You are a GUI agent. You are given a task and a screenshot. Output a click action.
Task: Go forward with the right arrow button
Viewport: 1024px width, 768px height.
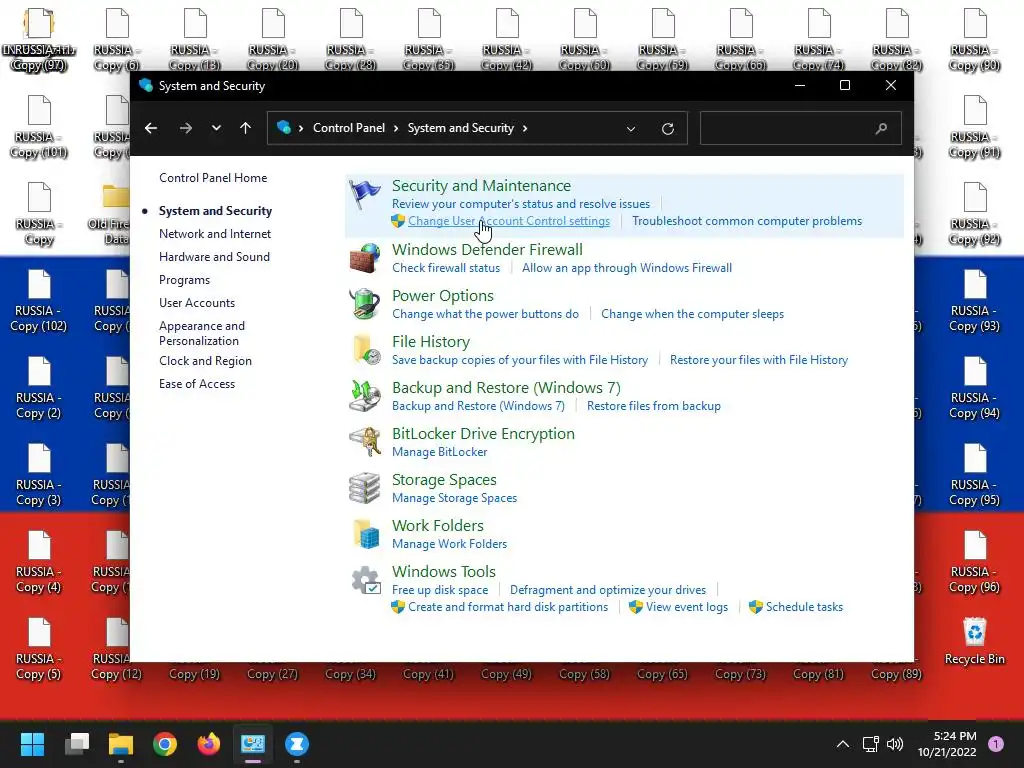[185, 128]
